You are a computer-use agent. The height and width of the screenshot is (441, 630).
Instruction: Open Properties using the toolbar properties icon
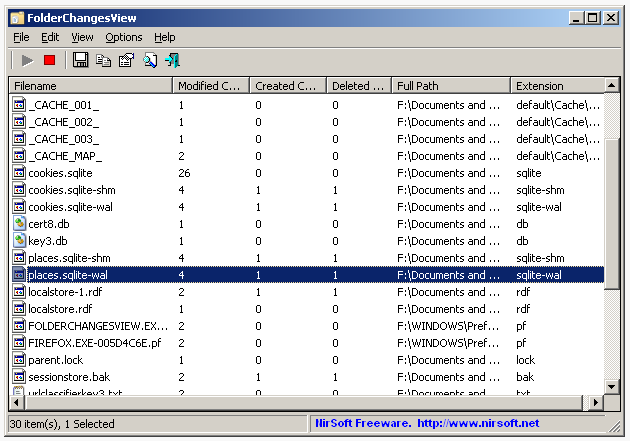[x=126, y=60]
